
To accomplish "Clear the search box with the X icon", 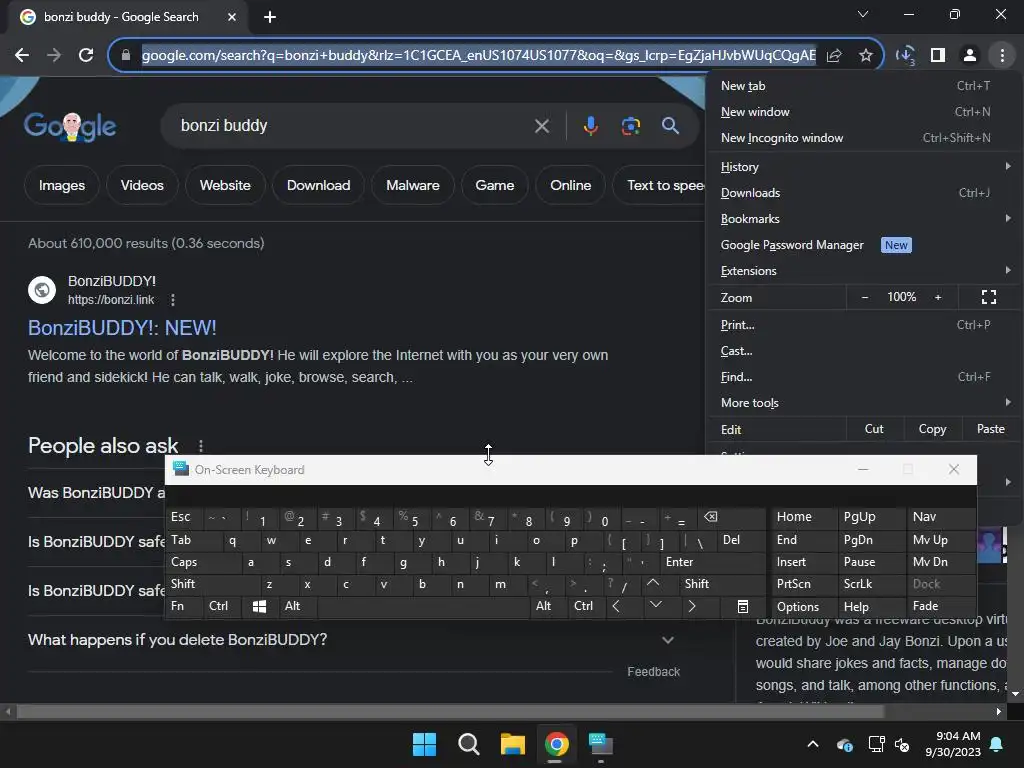I will pos(541,126).
